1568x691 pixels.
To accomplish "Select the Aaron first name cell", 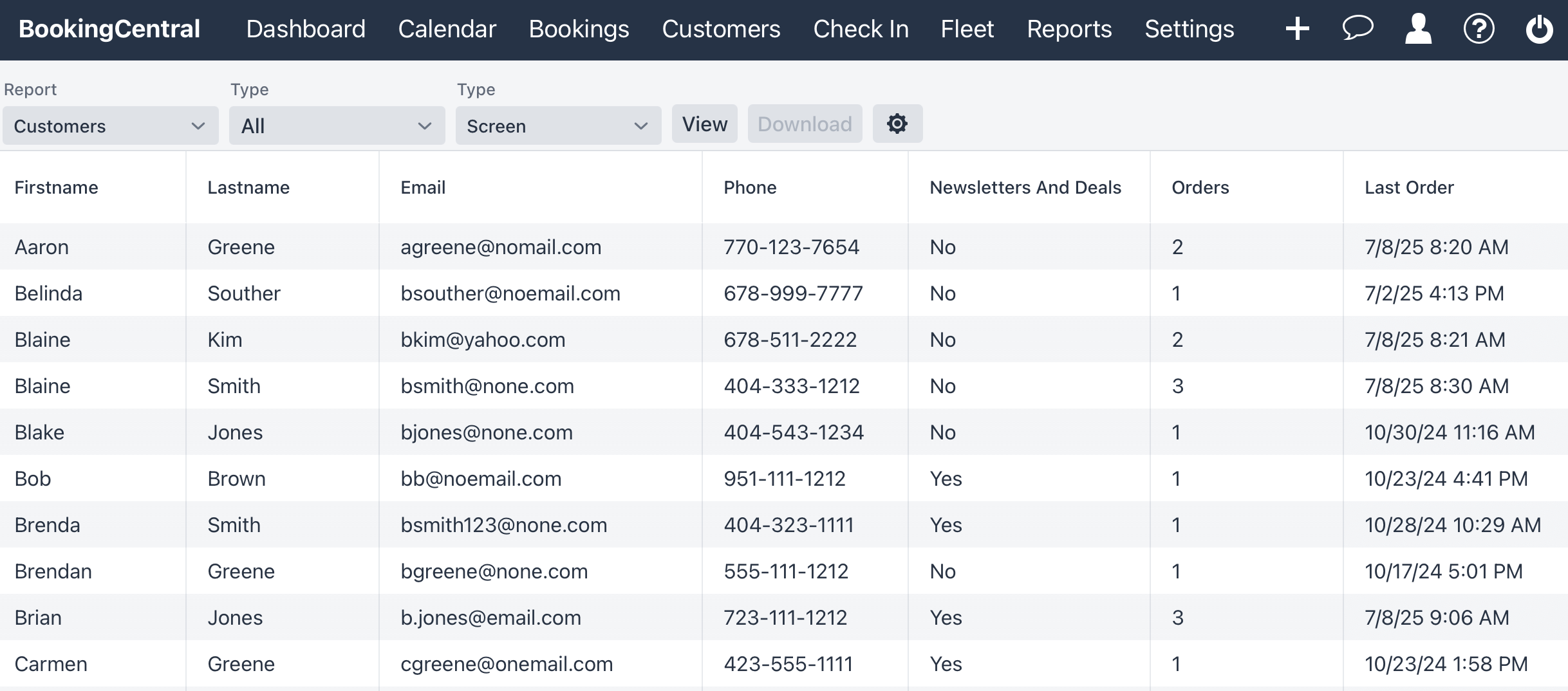I will (41, 247).
